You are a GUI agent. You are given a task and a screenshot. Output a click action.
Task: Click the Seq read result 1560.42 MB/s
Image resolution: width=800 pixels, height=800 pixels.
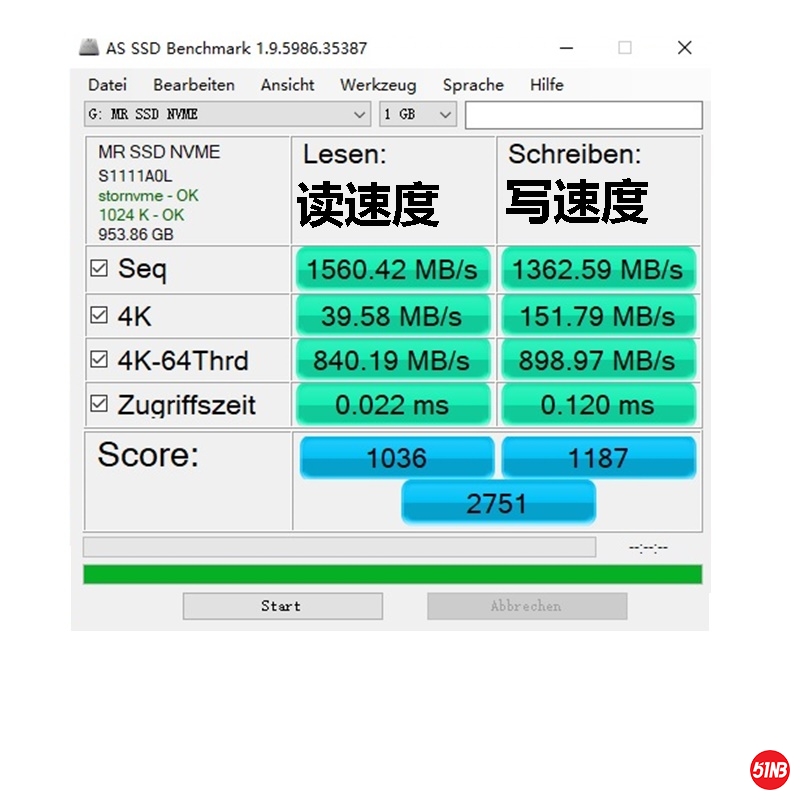393,269
